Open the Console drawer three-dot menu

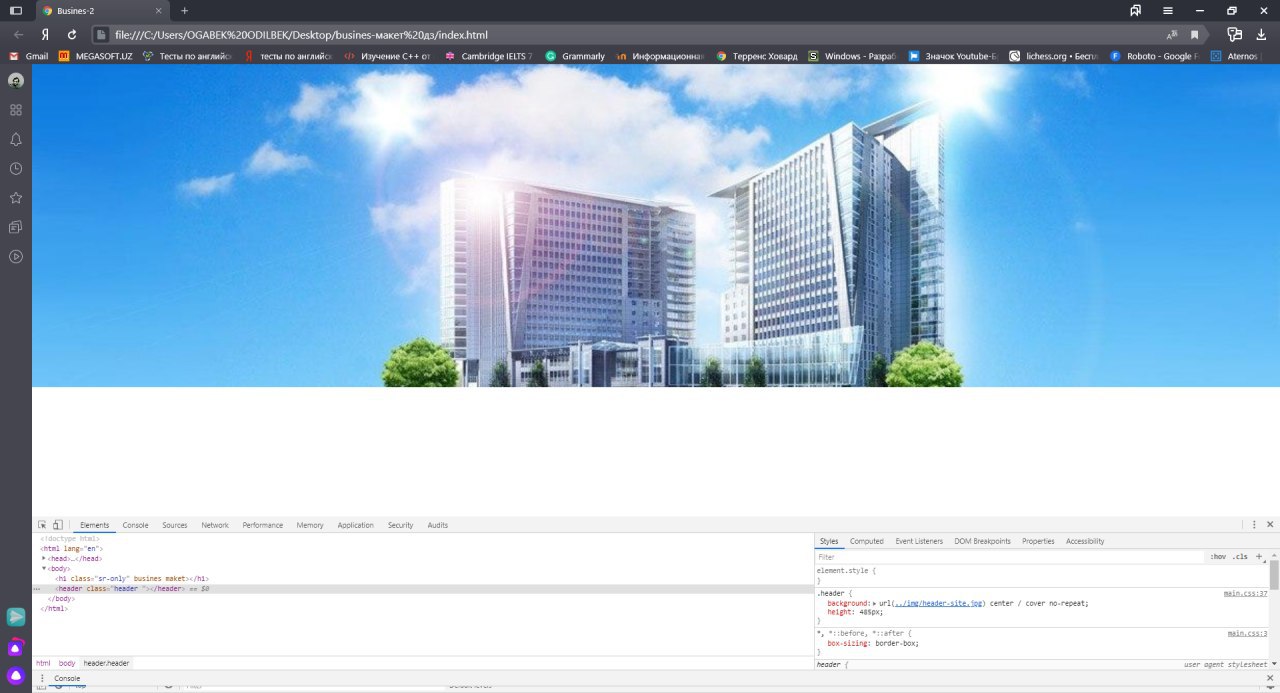coord(42,678)
